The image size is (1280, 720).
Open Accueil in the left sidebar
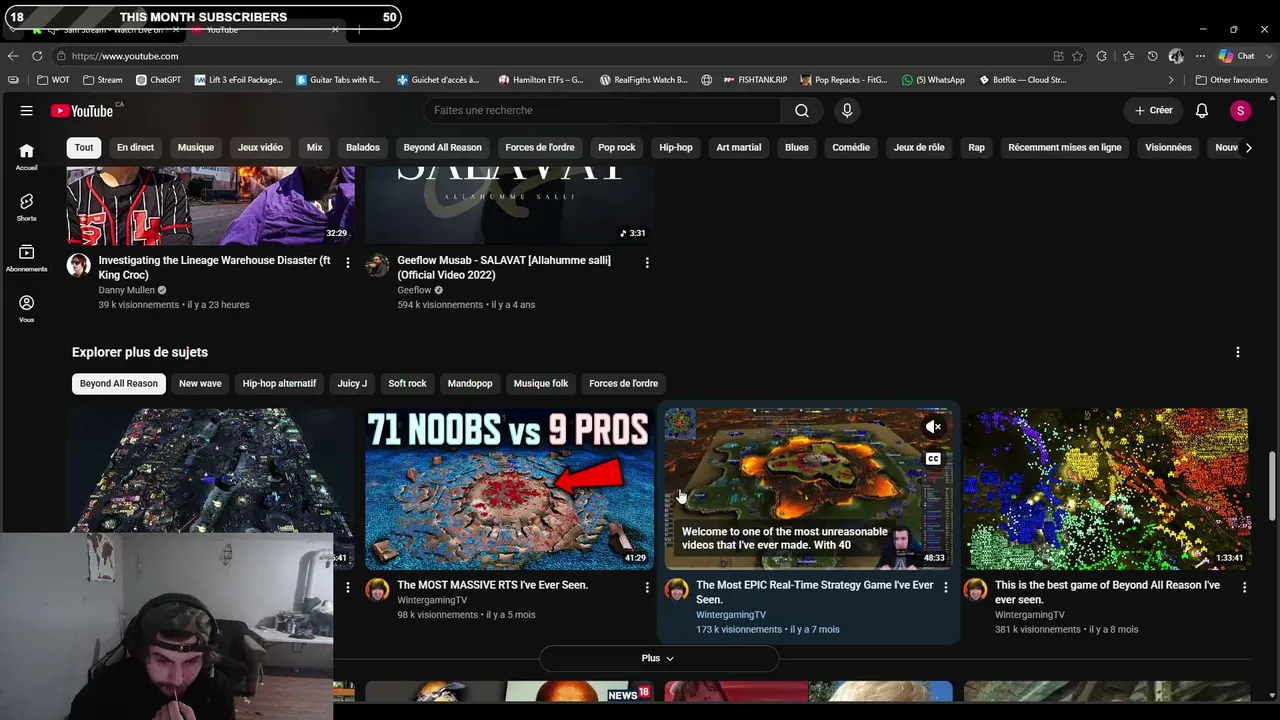tap(27, 156)
